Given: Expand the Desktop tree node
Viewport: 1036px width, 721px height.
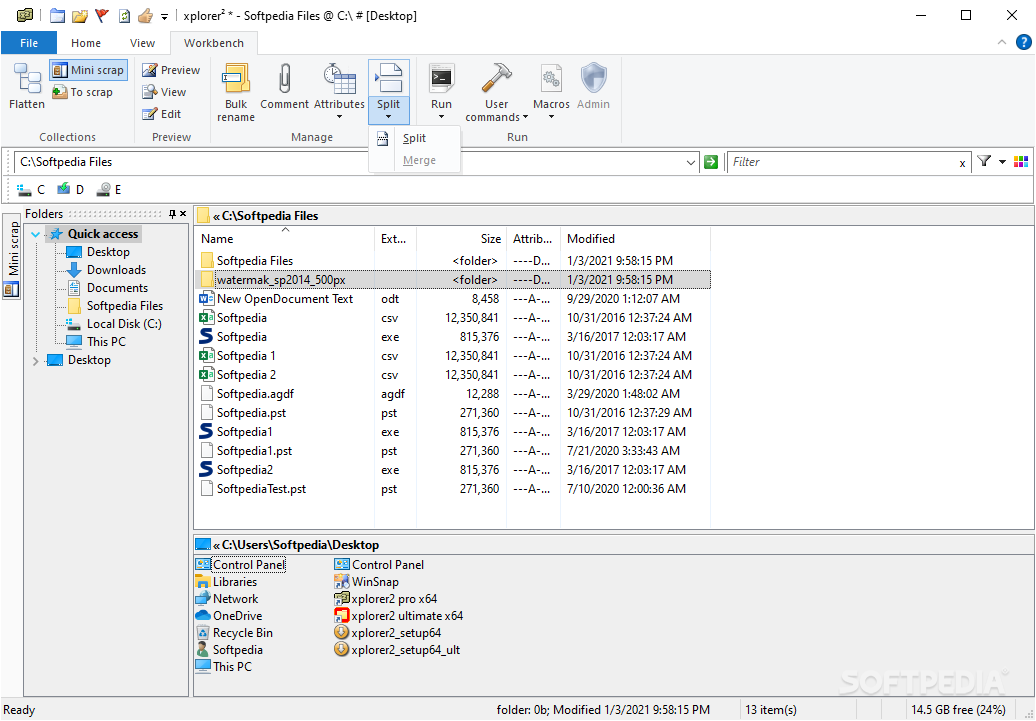Looking at the screenshot, I should pyautogui.click(x=36, y=360).
